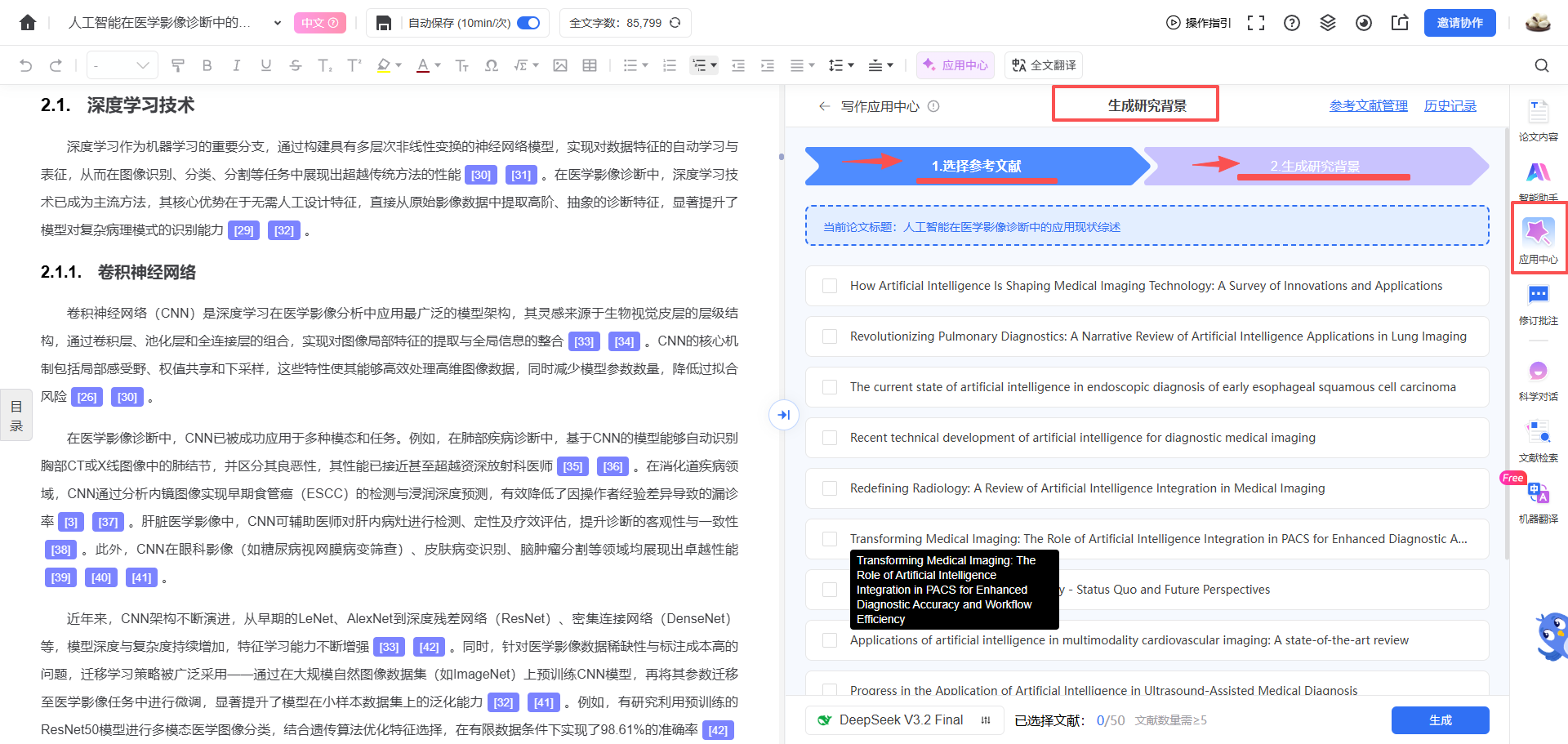Screen dimensions: 1568x744
Task: Open the user avatar menu
Action: [1538, 23]
